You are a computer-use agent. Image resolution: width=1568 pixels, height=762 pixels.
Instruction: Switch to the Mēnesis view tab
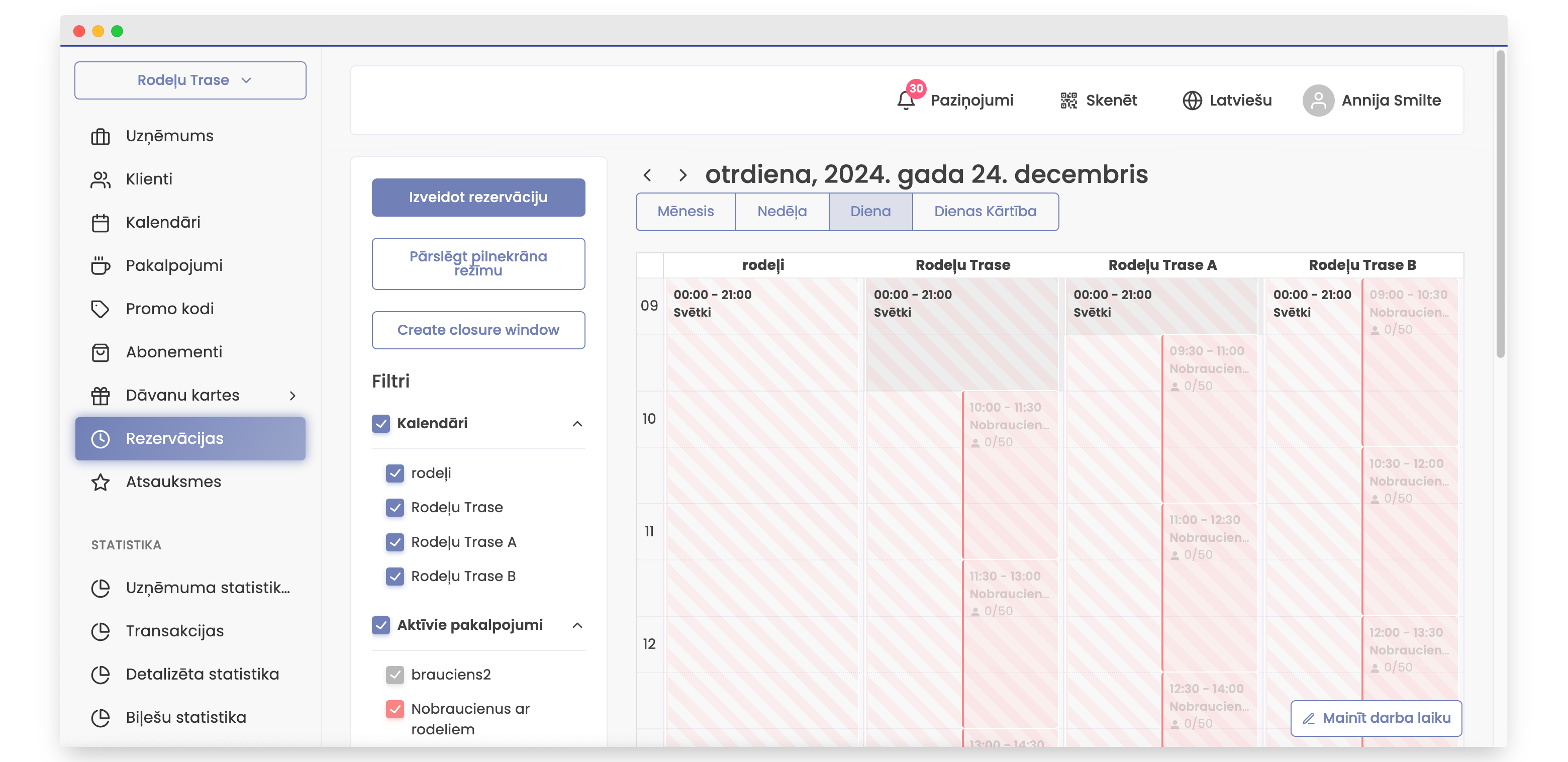pyautogui.click(x=685, y=211)
